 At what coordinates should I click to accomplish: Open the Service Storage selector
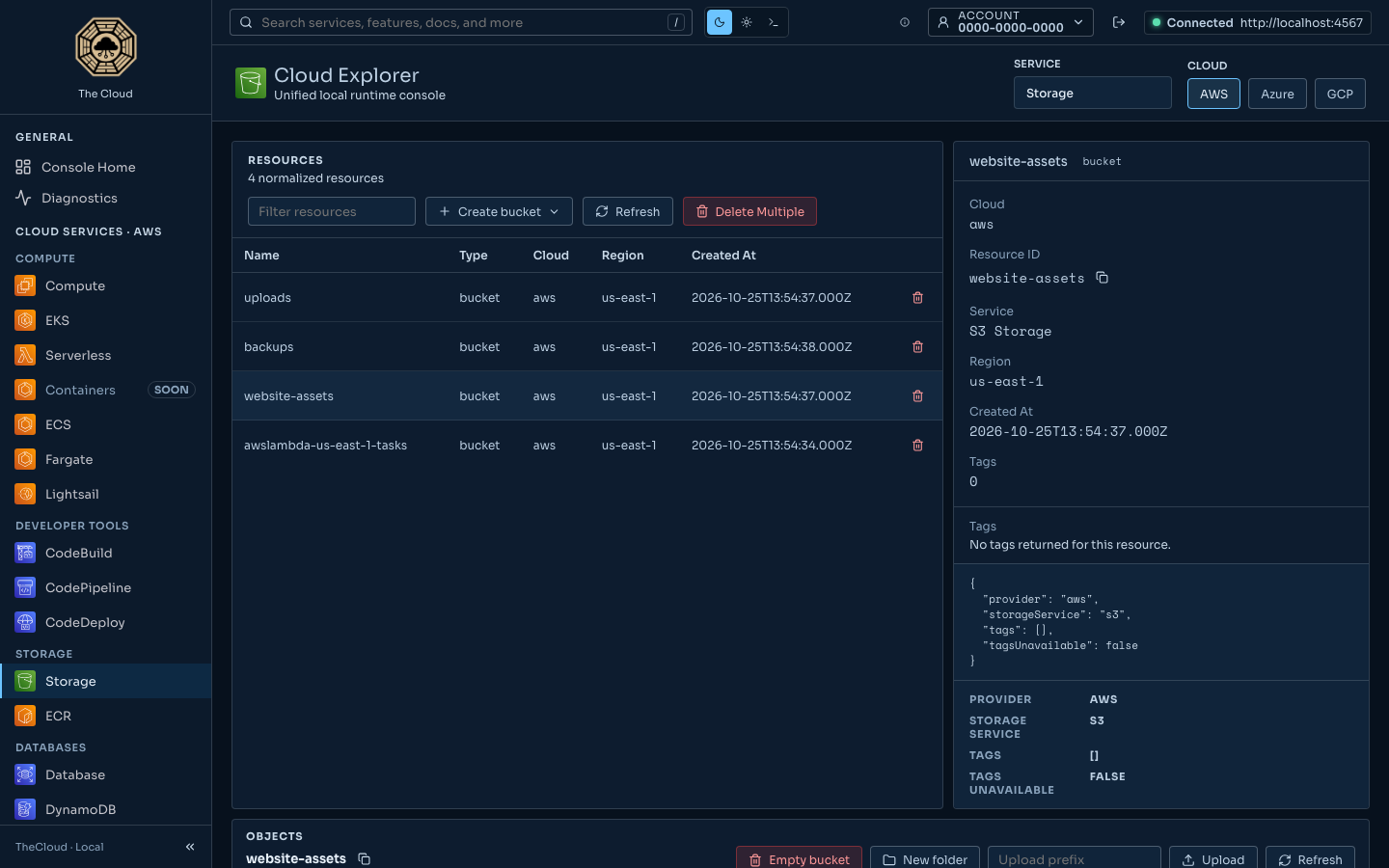click(1092, 93)
